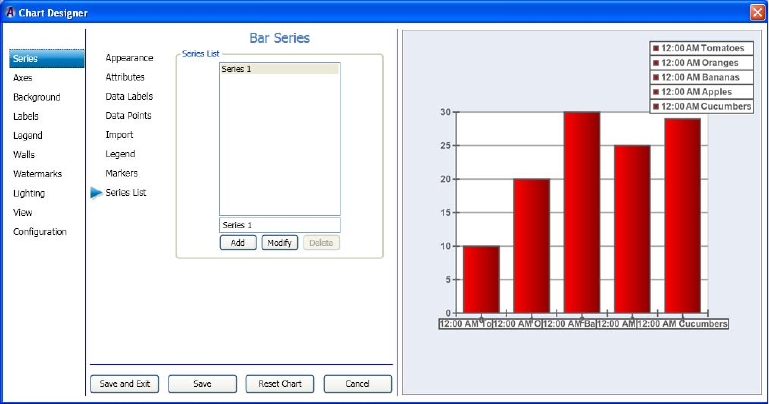Open the Legend sub-item under Bar Series
769x404 pixels.
click(120, 154)
